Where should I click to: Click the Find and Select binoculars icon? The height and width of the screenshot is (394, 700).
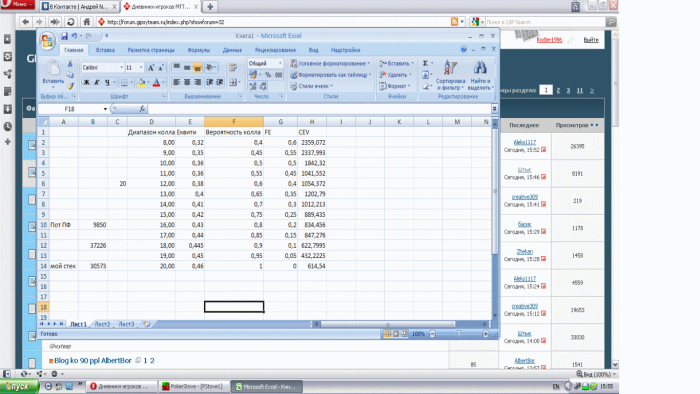pyautogui.click(x=480, y=75)
